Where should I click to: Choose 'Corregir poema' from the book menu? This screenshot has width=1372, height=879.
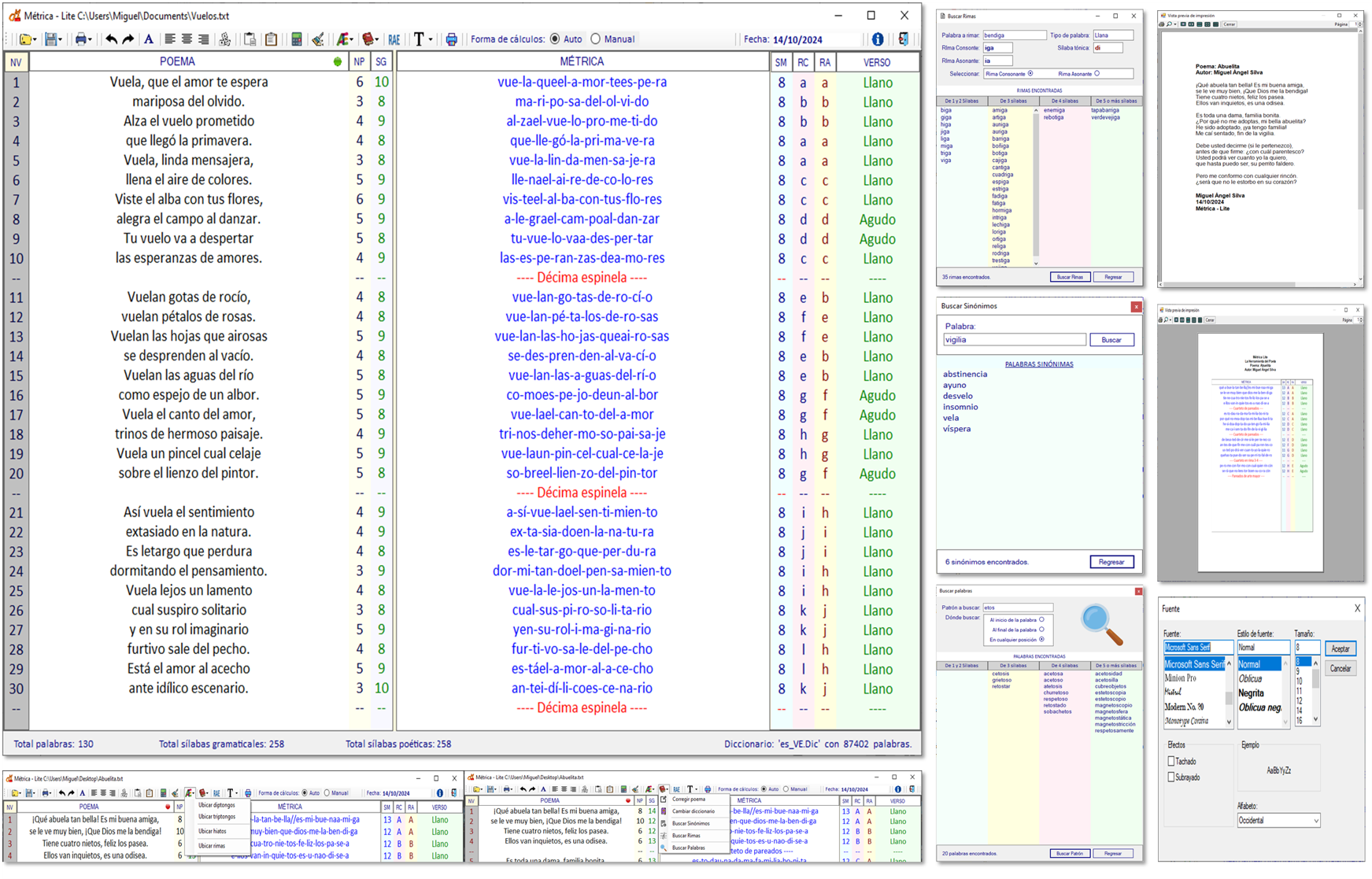[688, 800]
